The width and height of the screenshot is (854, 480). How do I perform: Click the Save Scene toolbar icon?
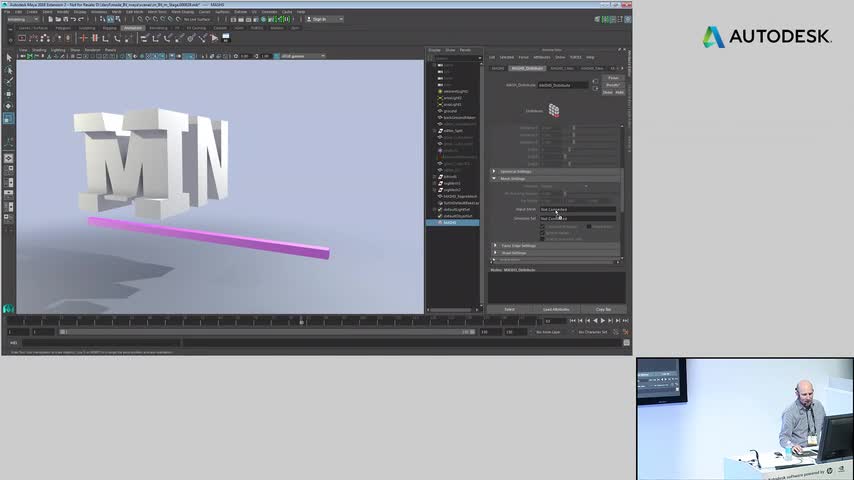click(x=65, y=19)
